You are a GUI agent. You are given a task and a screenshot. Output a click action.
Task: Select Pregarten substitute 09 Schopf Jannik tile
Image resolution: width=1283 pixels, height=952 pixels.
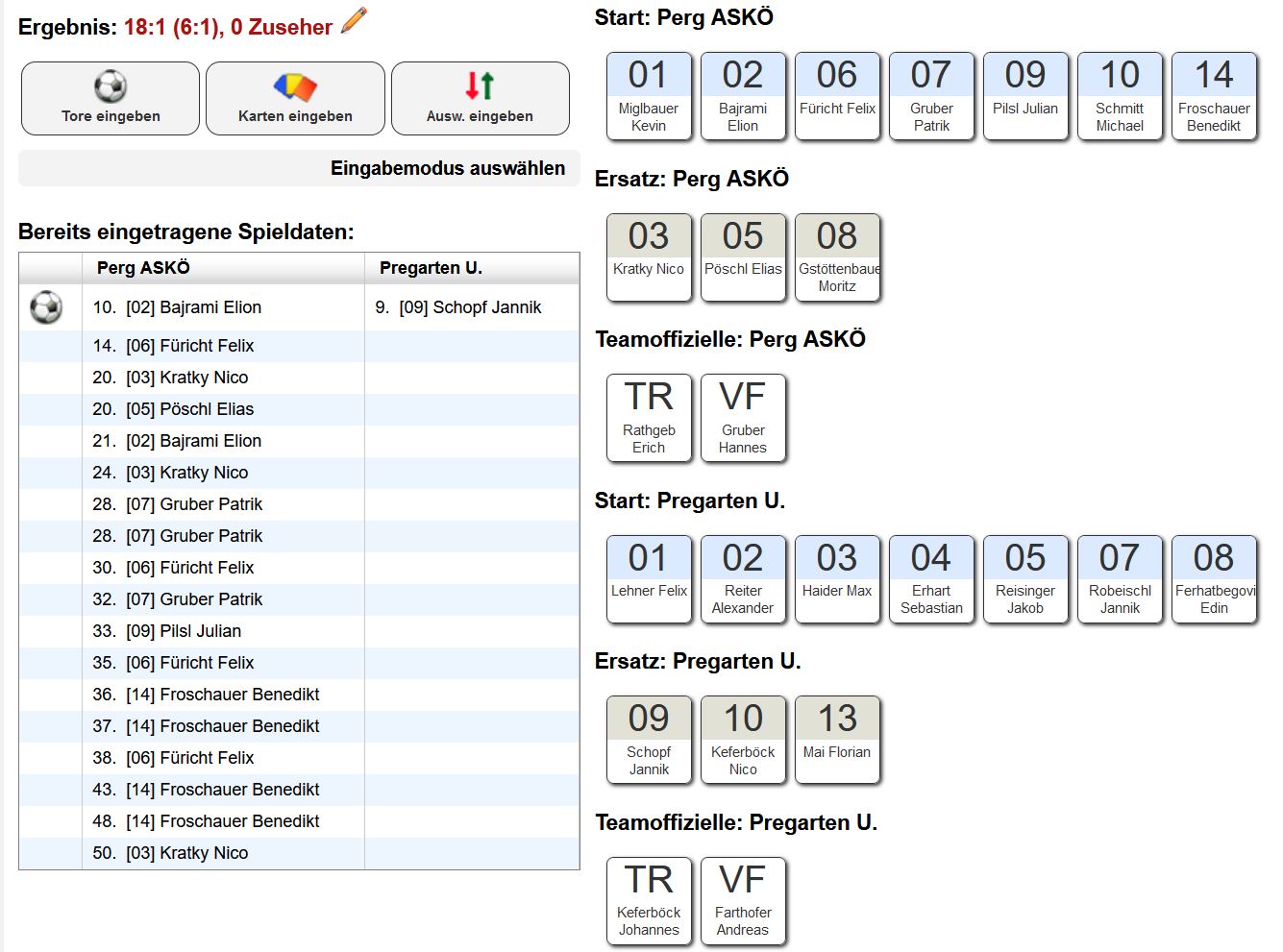[649, 740]
